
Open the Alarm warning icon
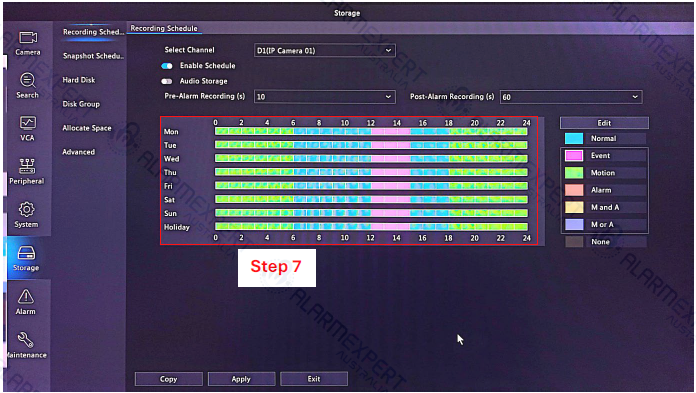[x=26, y=296]
